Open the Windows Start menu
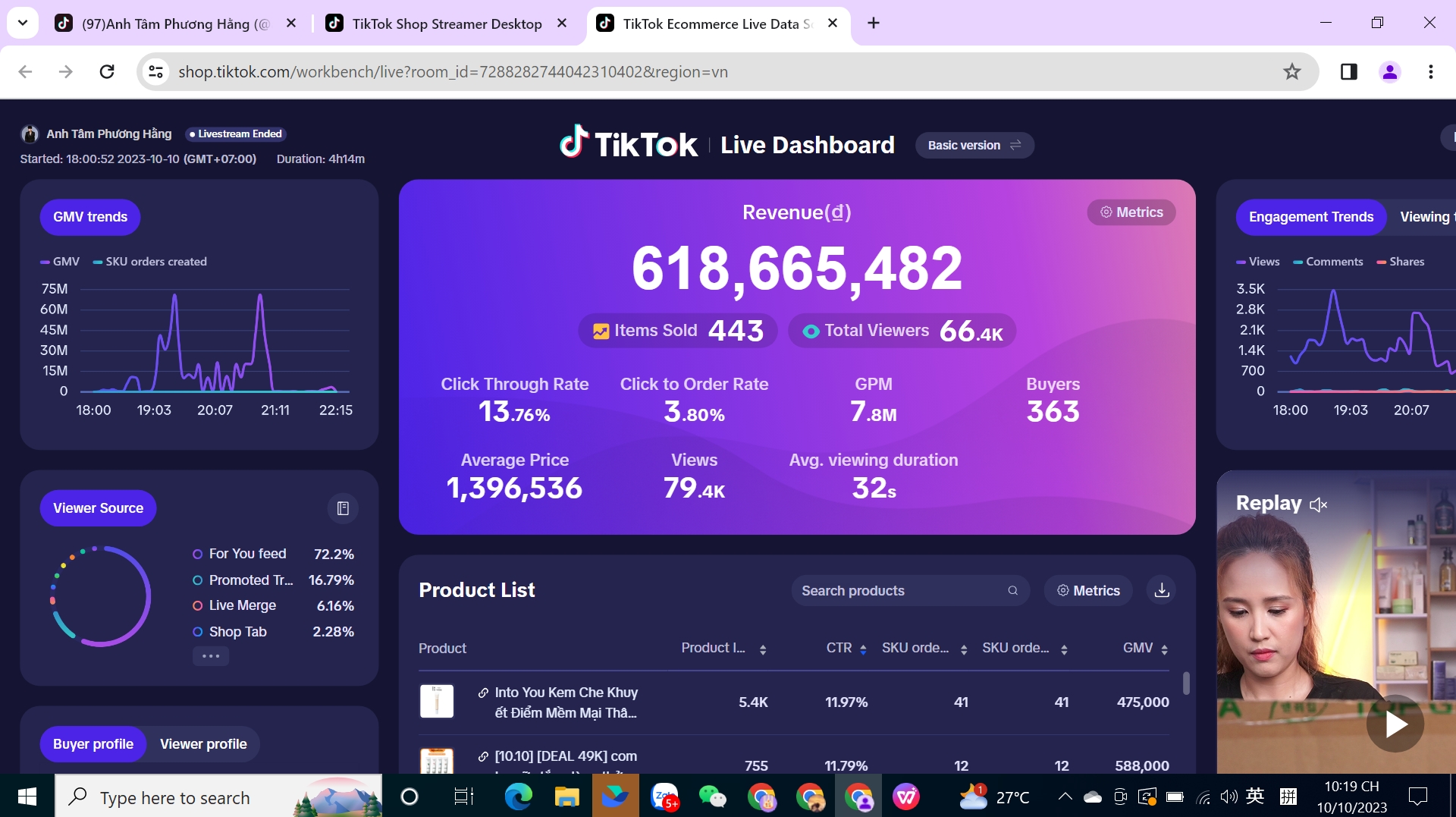This screenshot has width=1456, height=817. click(x=27, y=797)
